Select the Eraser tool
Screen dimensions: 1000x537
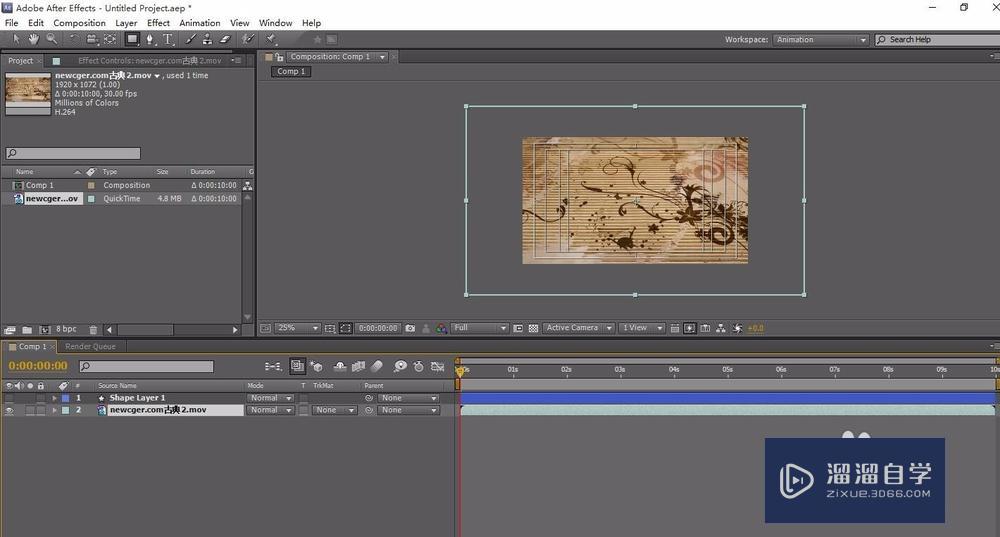click(225, 40)
